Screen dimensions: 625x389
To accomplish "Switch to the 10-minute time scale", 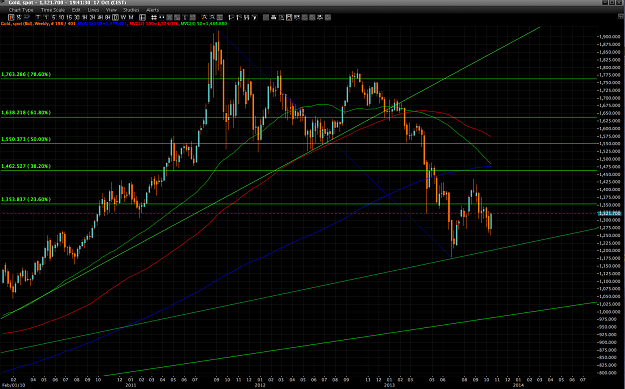I will (61, 18).
